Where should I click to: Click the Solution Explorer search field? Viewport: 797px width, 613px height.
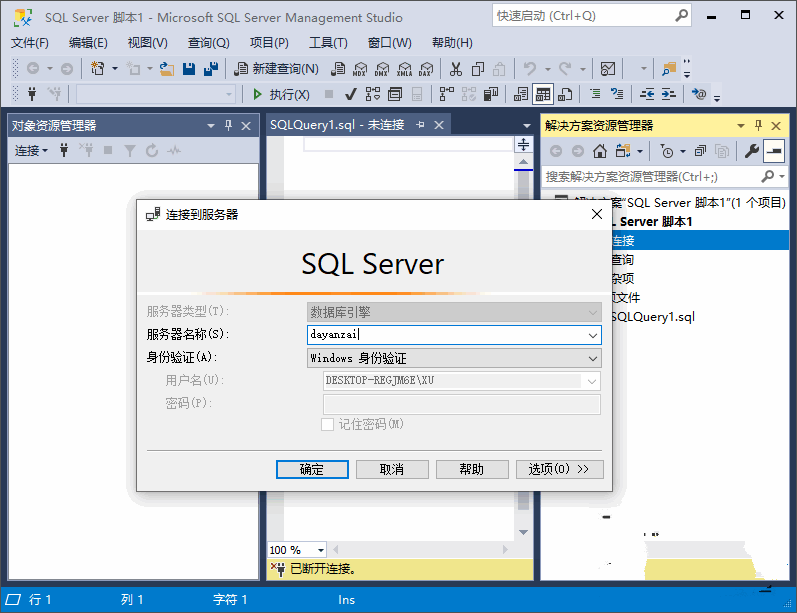pos(653,177)
